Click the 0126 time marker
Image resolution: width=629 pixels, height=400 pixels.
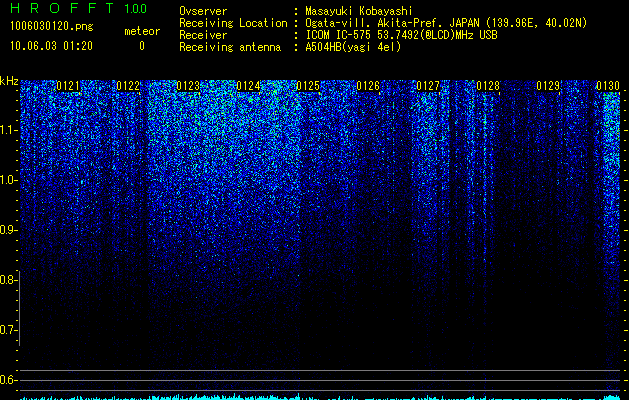coord(368,86)
